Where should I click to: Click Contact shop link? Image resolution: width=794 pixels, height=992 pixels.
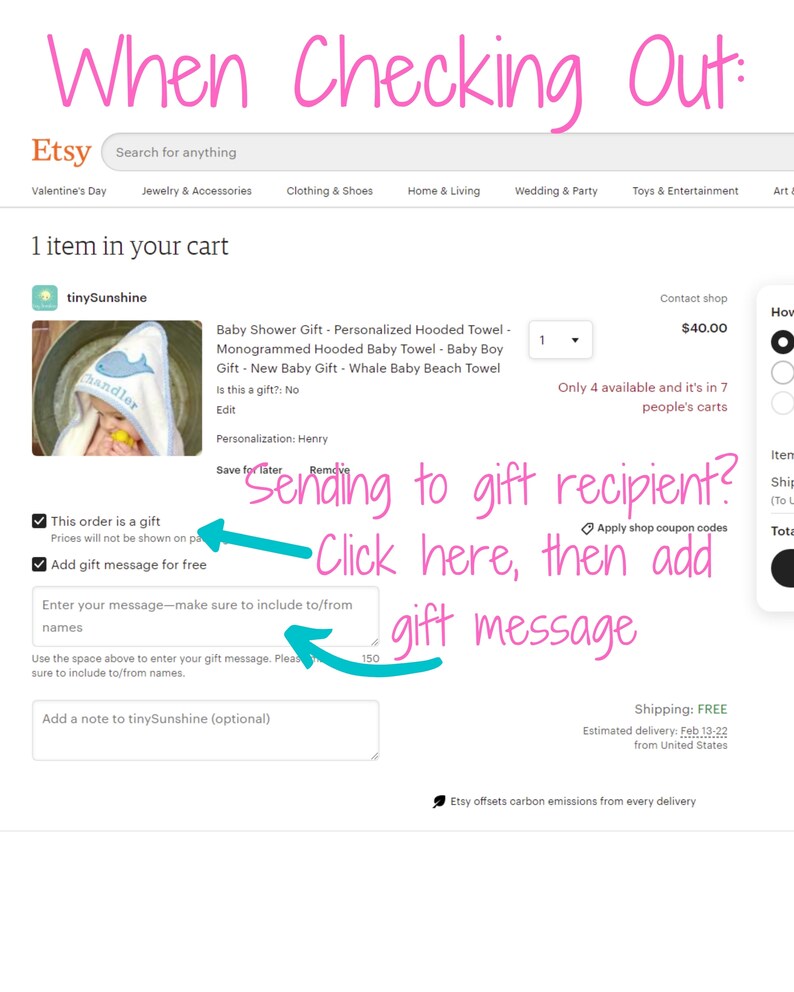[693, 299]
